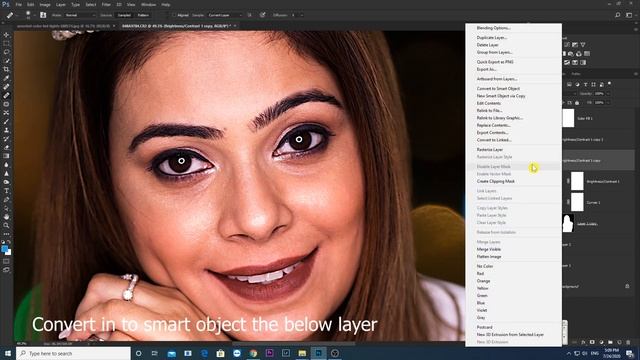Select the Eraser tool
Image resolution: width=640 pixels, height=360 pixels.
[6, 147]
